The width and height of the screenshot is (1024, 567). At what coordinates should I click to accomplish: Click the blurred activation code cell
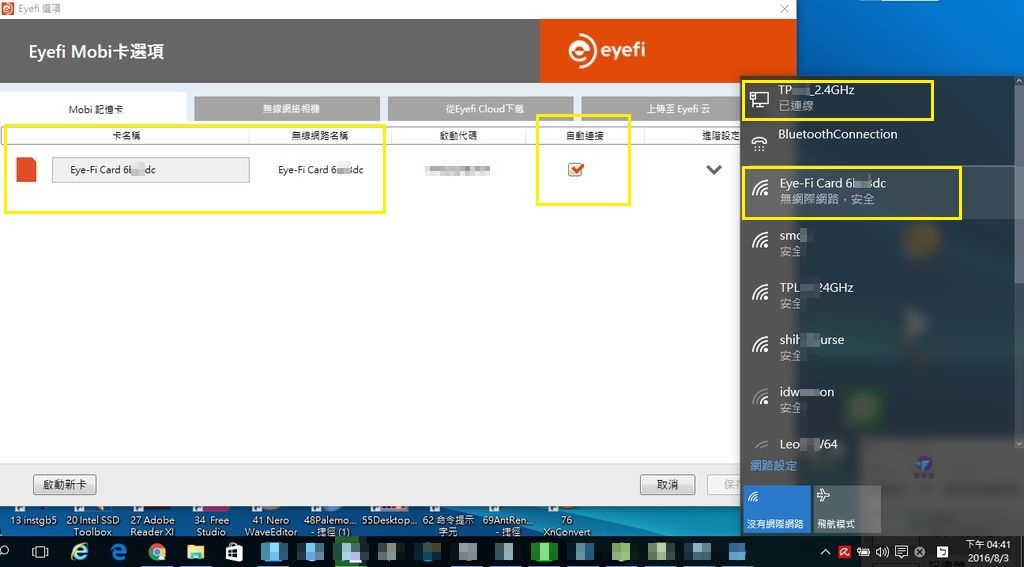click(457, 170)
